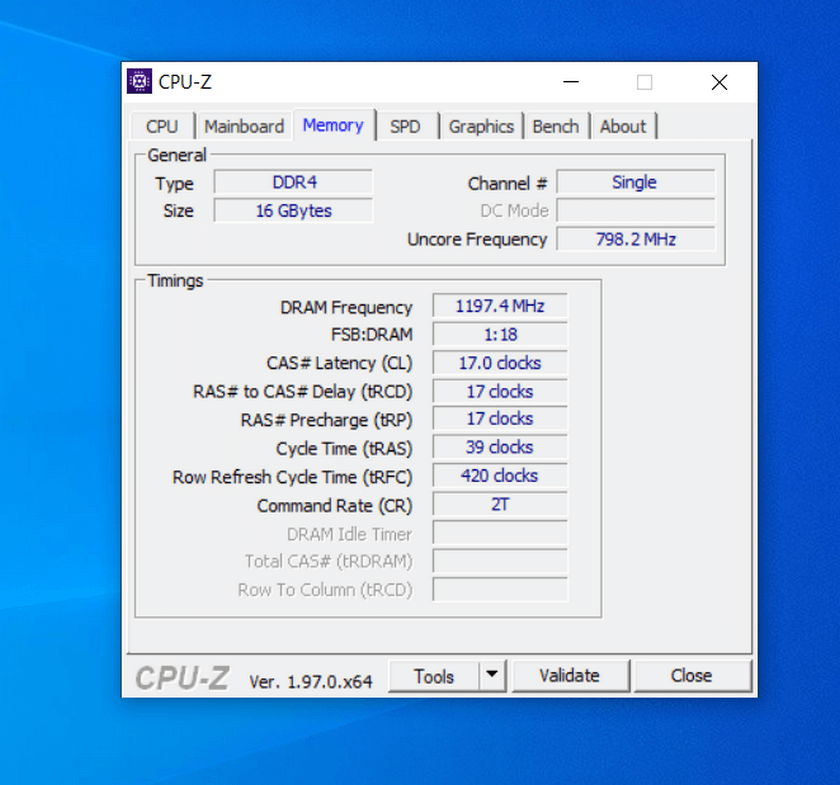Click the Tools button

(433, 677)
